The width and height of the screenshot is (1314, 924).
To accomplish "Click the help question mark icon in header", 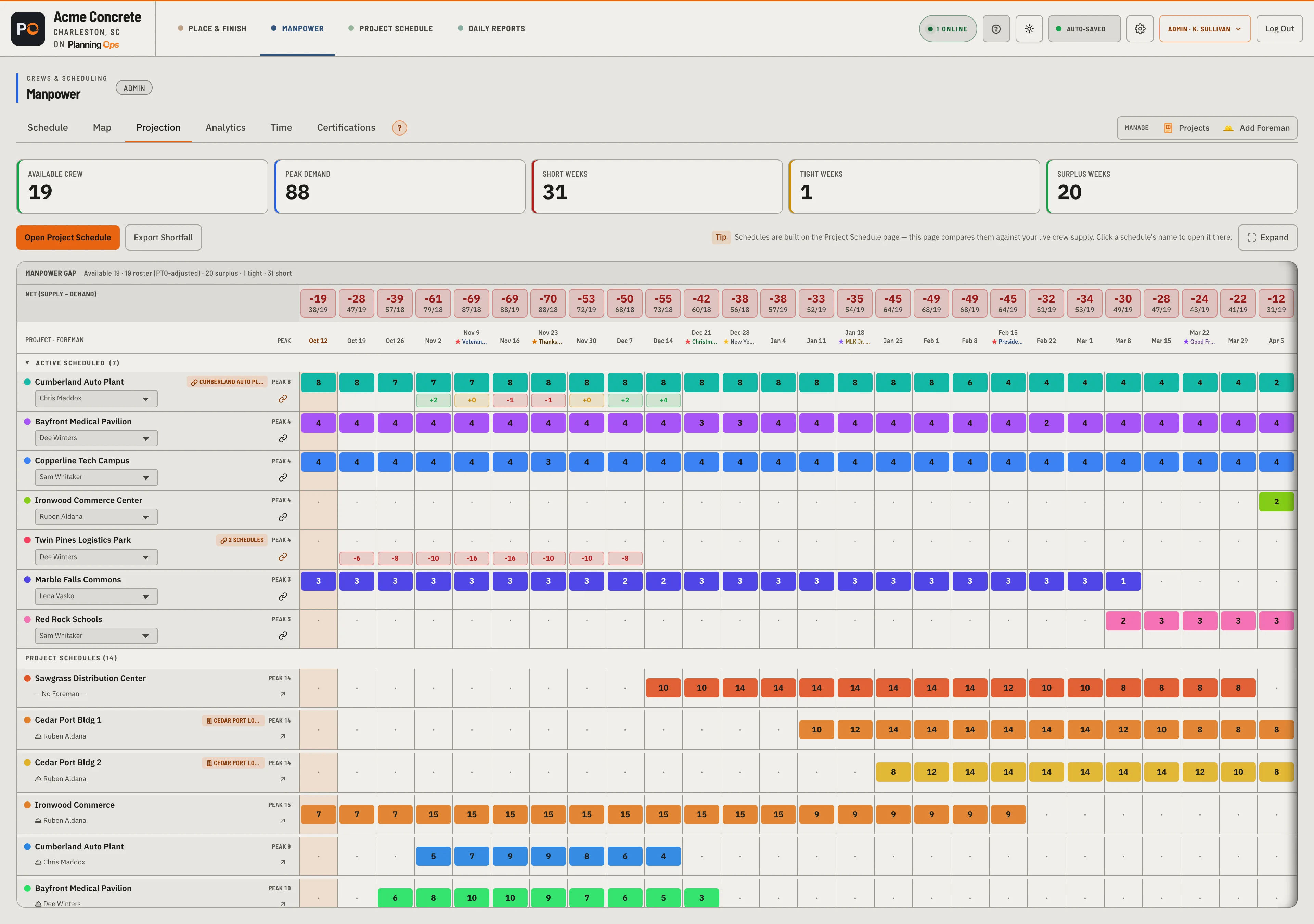I will coord(996,29).
